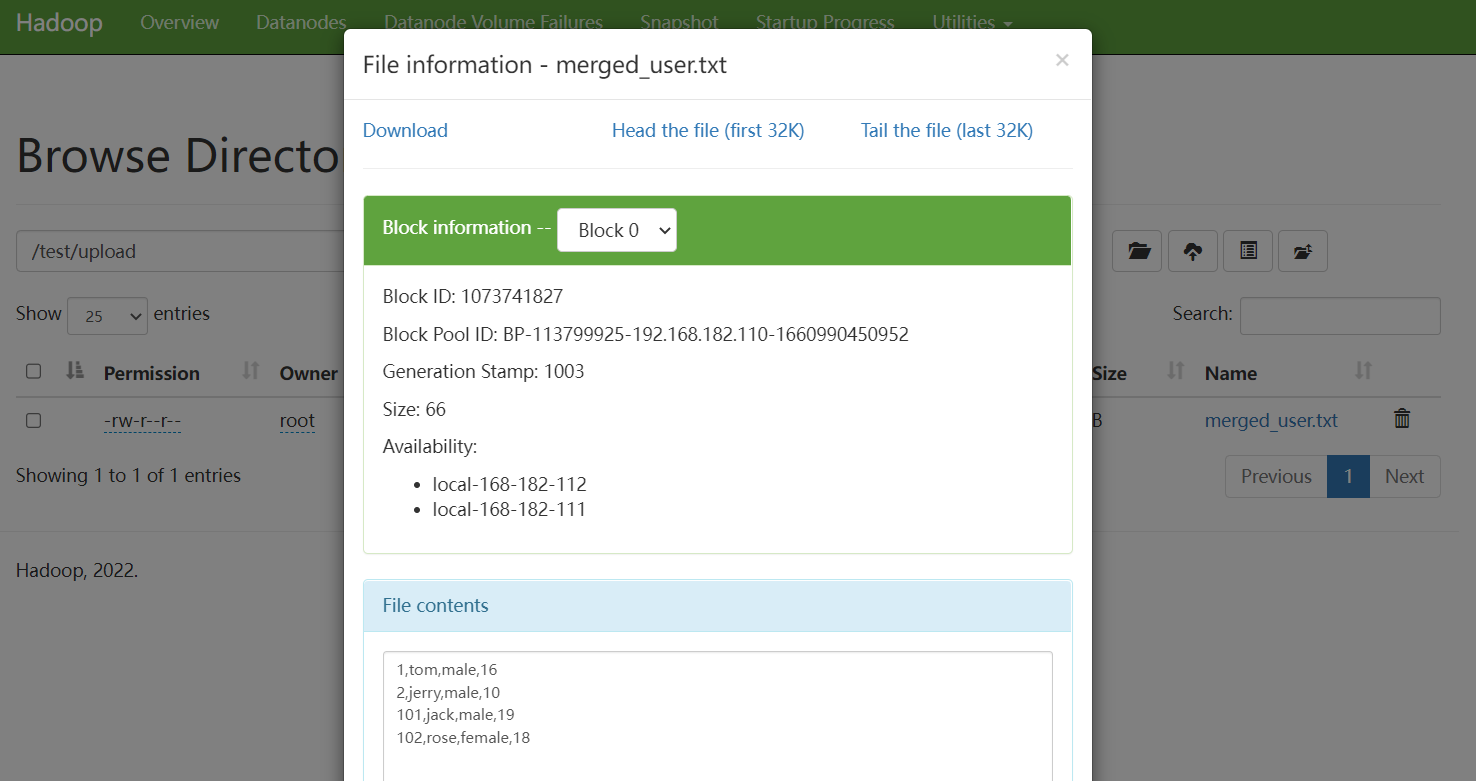Sort by the Permission column arrows
The image size is (1476, 781).
251,372
